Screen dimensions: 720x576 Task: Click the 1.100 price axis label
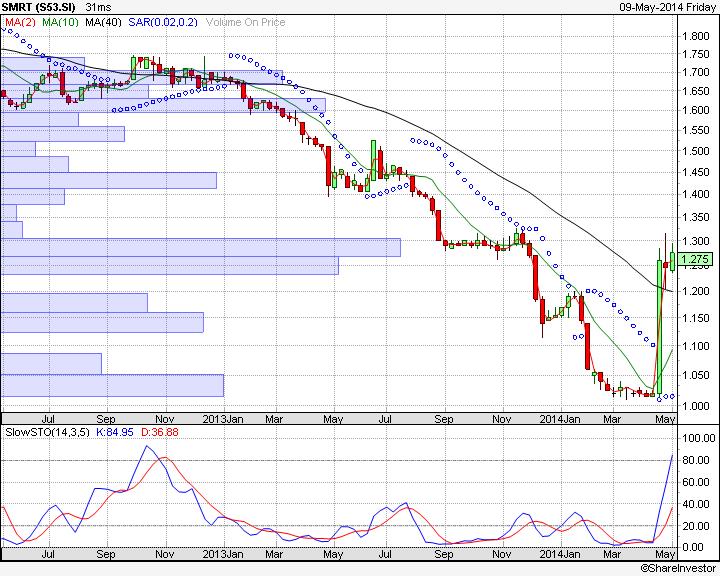696,346
